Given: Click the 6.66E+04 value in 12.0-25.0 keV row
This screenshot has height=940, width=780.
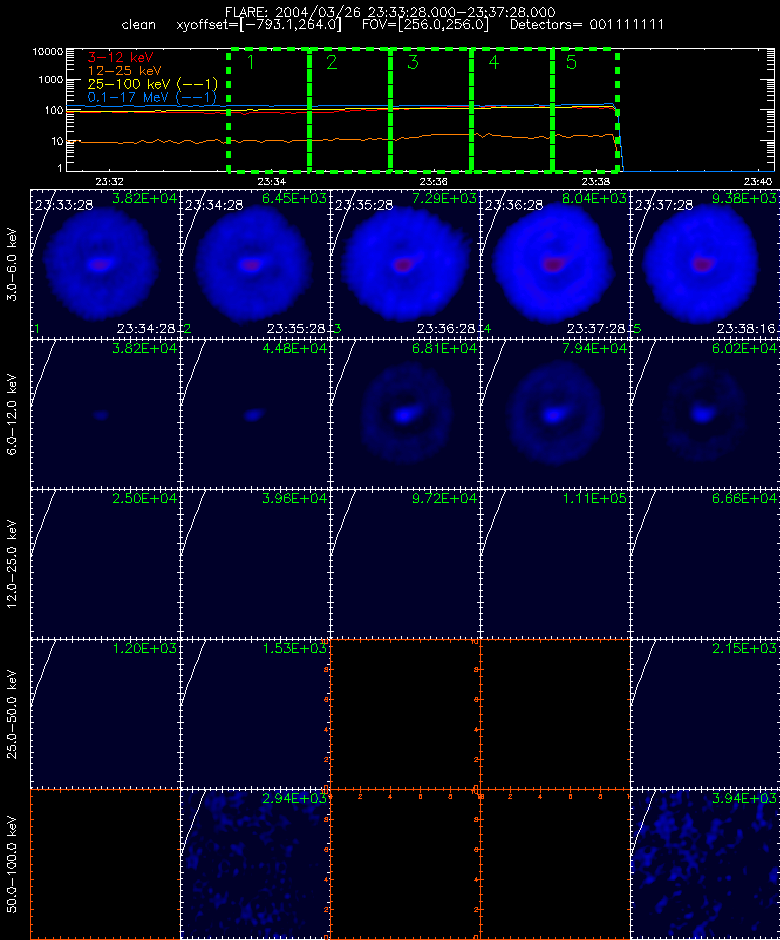Looking at the screenshot, I should coord(744,498).
